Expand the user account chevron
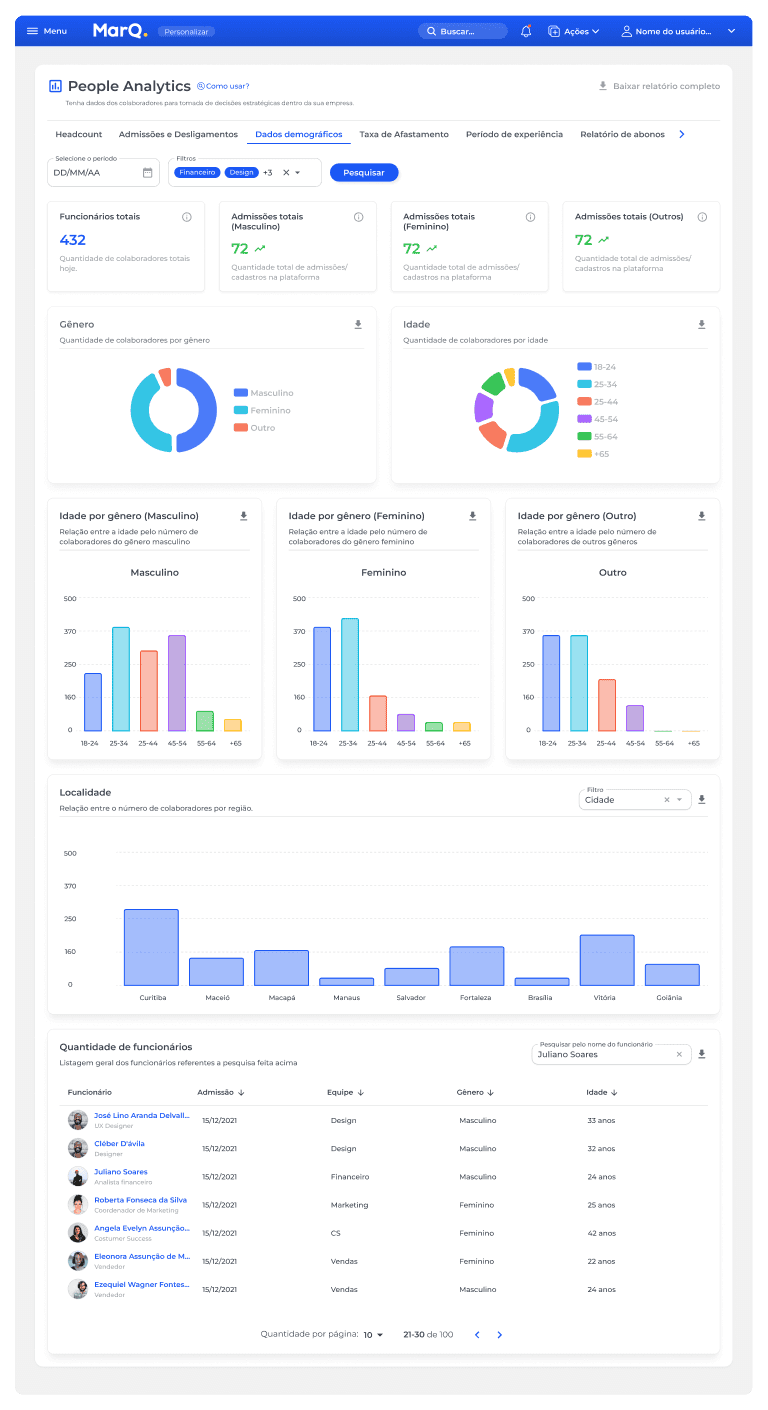768x1410 pixels. [x=731, y=31]
